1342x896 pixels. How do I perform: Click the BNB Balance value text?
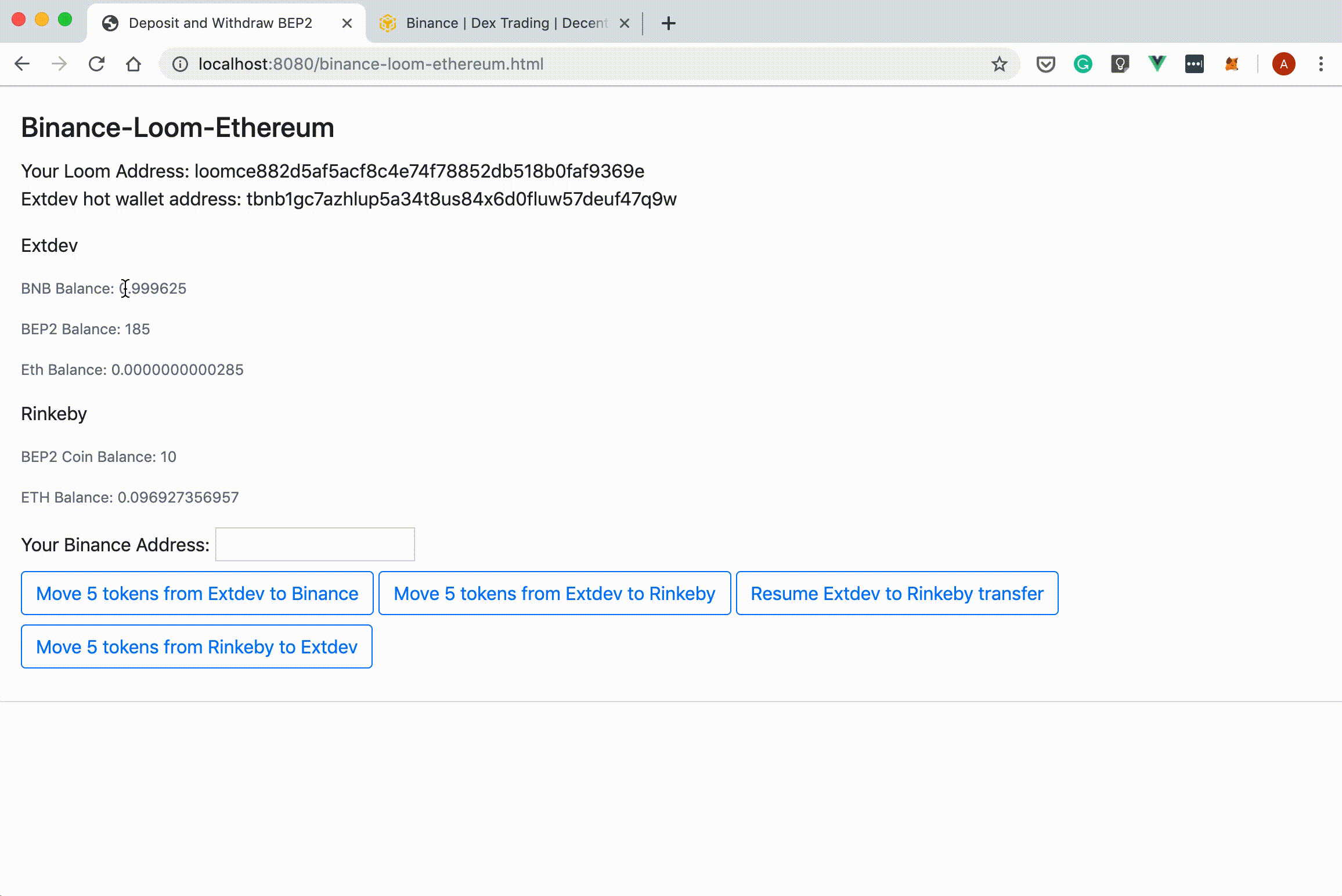pyautogui.click(x=153, y=288)
